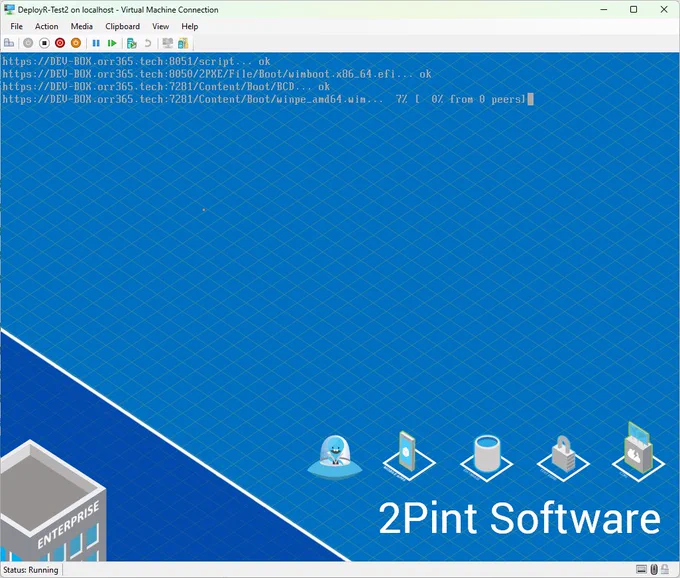The width and height of the screenshot is (680, 578).
Task: Click the 2Pint Software logo text
Action: coord(520,518)
